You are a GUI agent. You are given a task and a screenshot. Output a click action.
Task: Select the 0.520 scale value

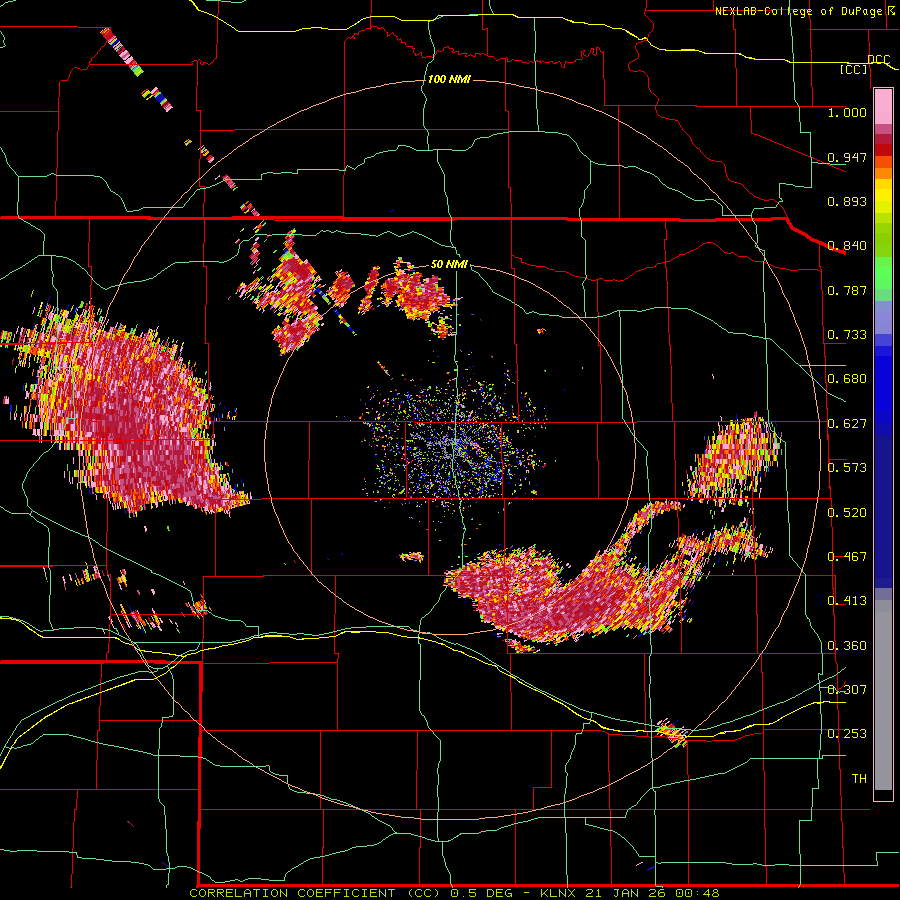[x=847, y=513]
